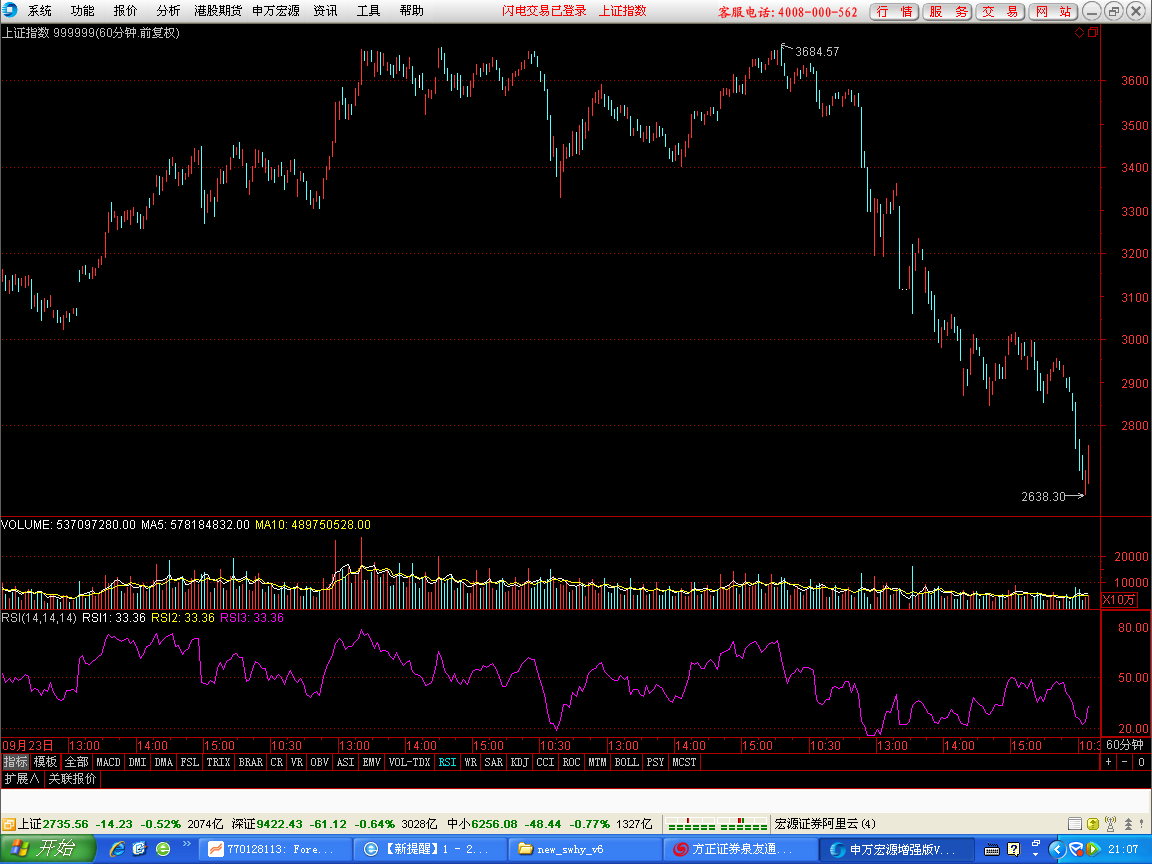
Task: Open the 关联报价 tab
Action: tap(72, 779)
